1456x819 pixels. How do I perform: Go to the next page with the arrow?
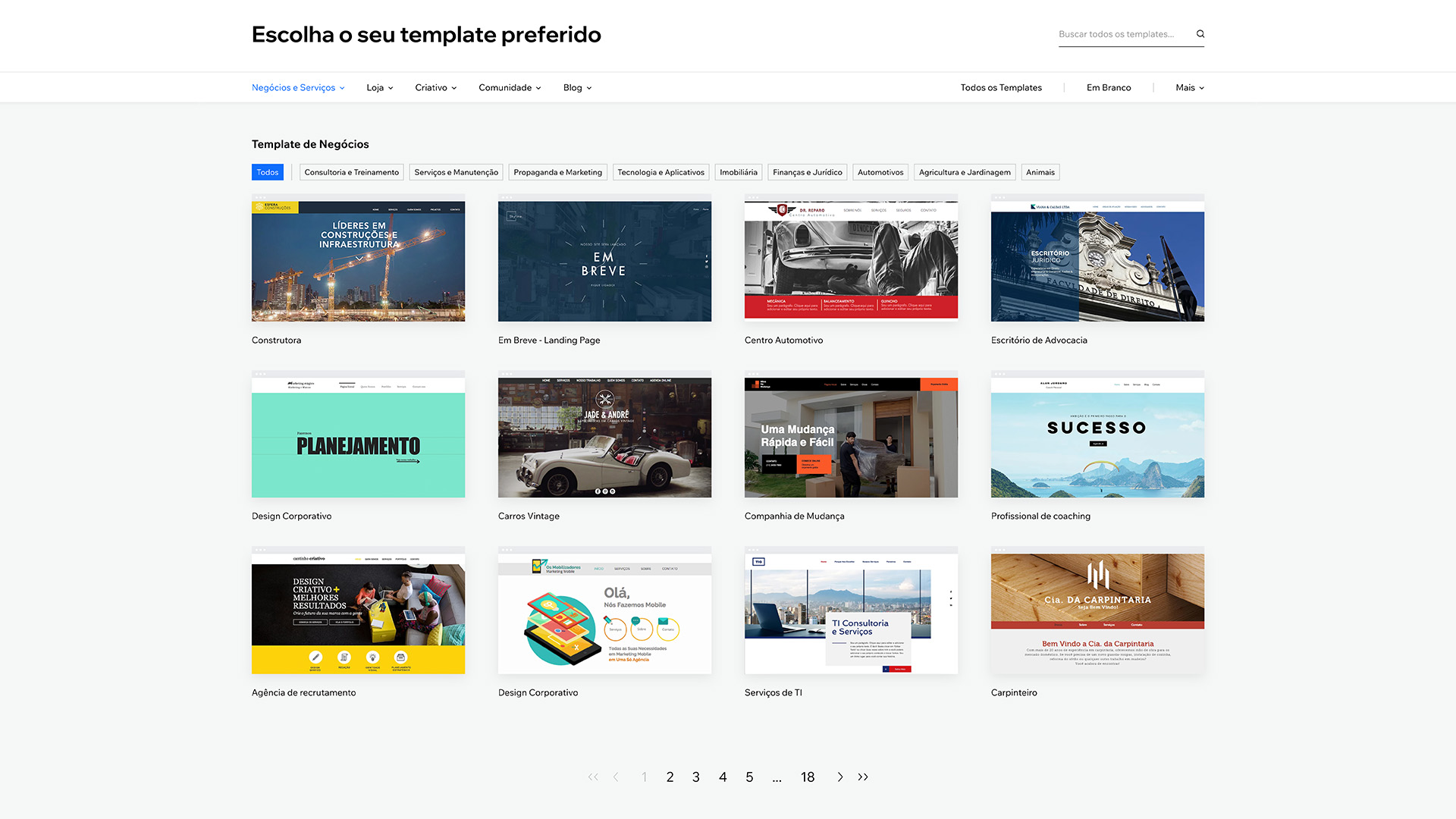coord(839,777)
